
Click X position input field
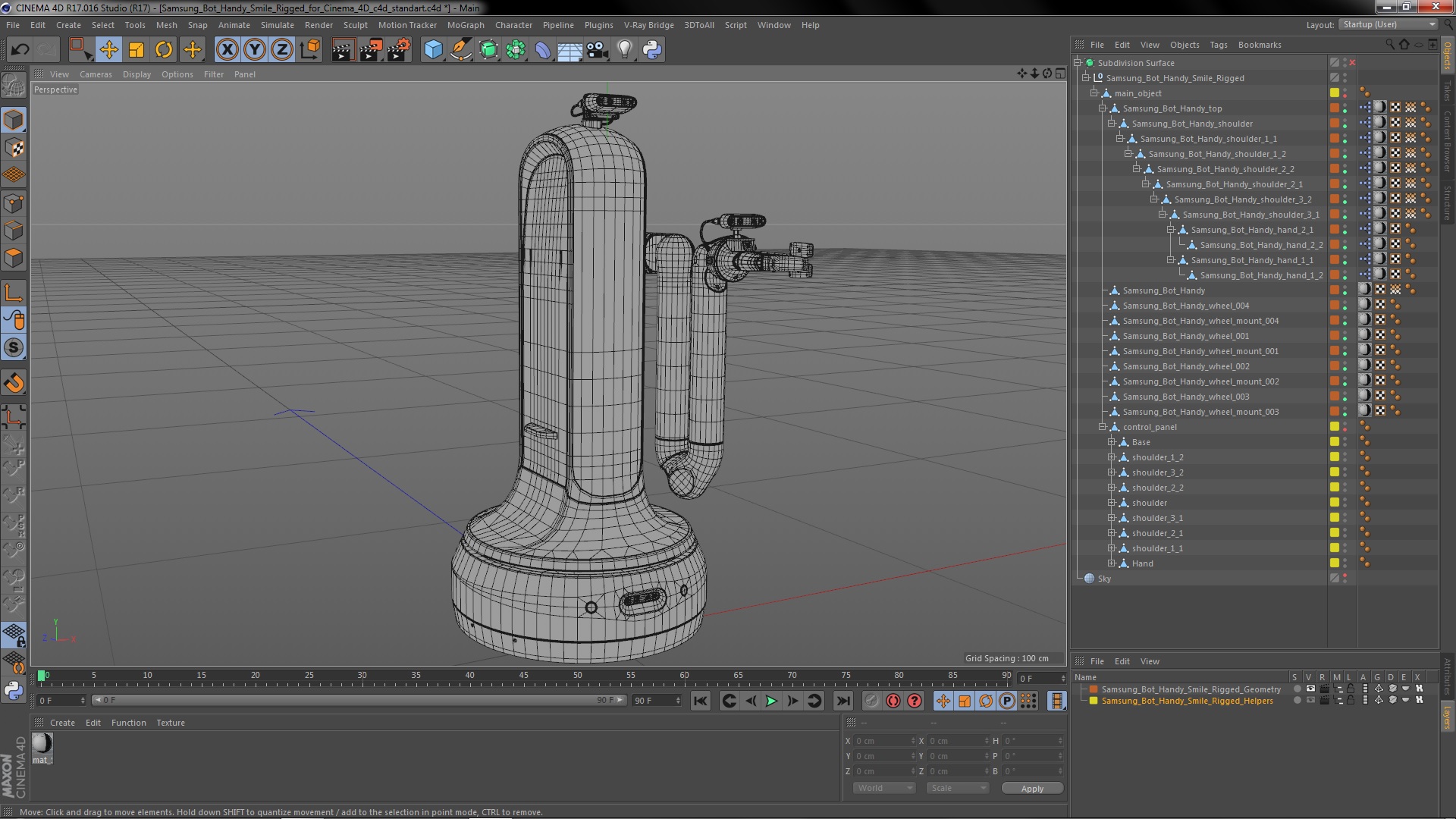click(x=879, y=740)
